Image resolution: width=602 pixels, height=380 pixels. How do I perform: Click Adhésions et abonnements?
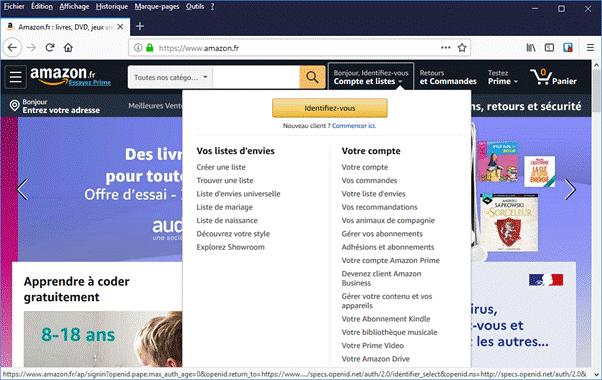pyautogui.click(x=388, y=247)
